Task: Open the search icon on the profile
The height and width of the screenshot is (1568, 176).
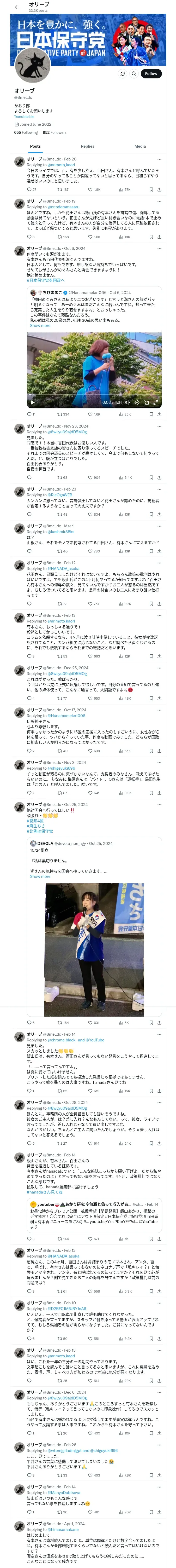Action: (134, 74)
